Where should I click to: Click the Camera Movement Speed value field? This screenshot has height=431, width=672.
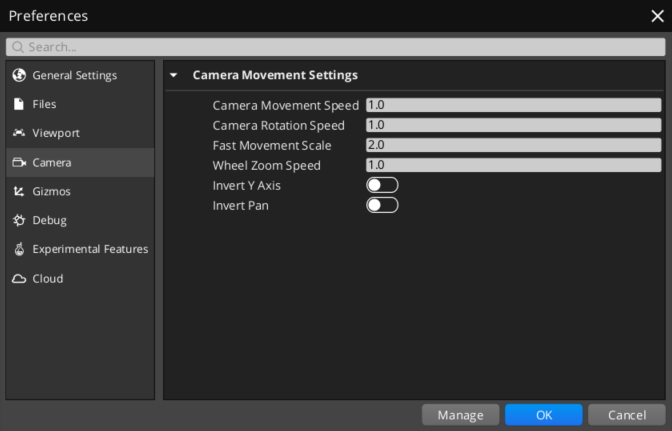513,105
